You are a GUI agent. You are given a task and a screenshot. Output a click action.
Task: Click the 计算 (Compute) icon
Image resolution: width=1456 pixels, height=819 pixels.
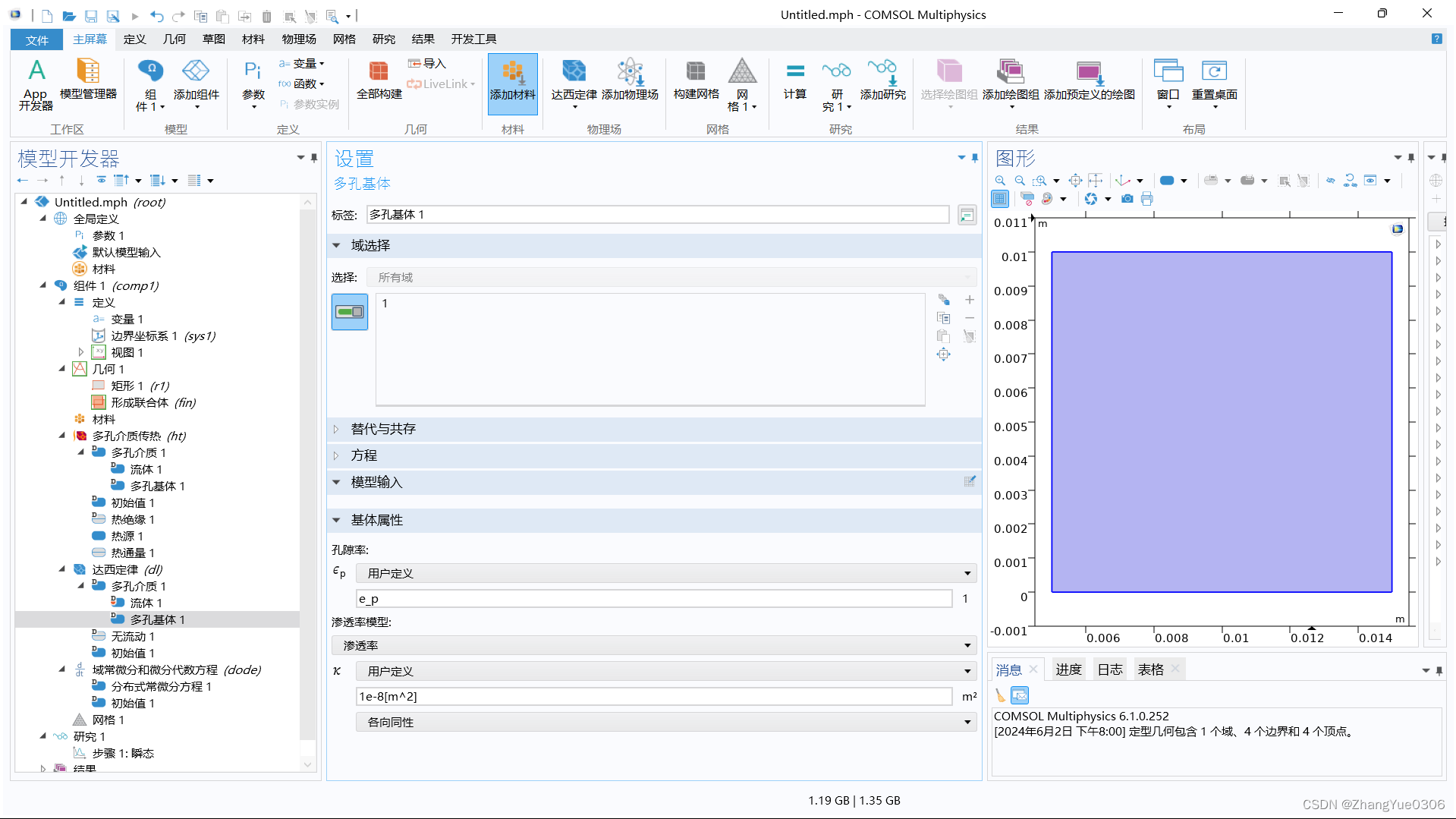tap(794, 79)
